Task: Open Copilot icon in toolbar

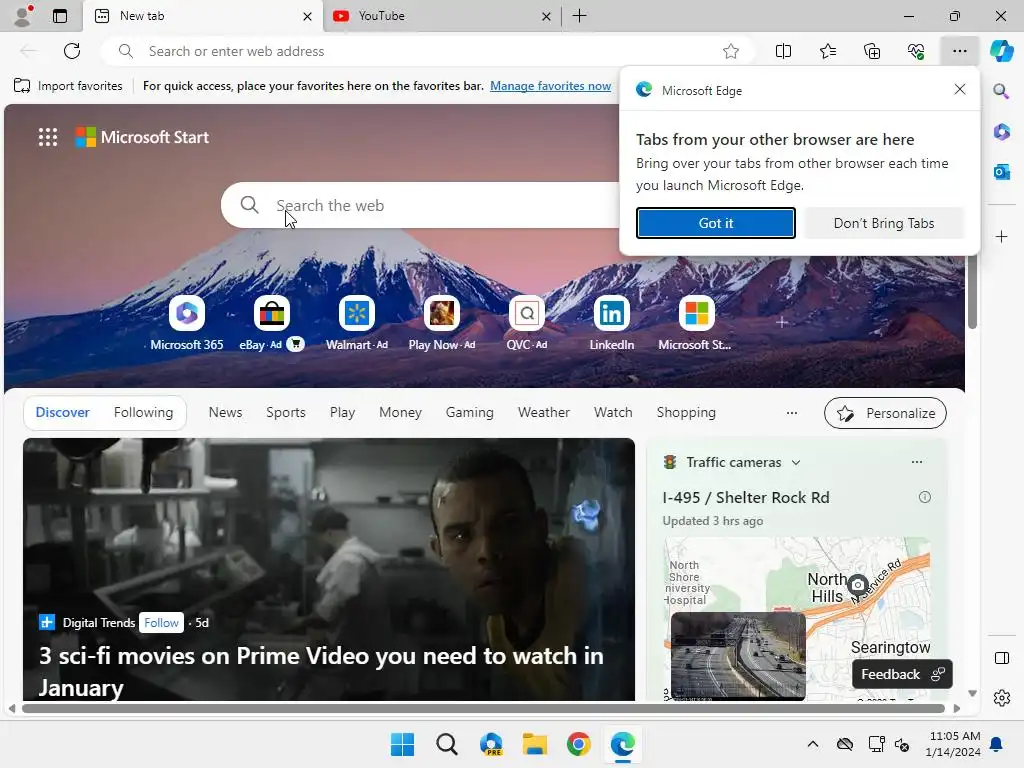Action: point(1001,51)
